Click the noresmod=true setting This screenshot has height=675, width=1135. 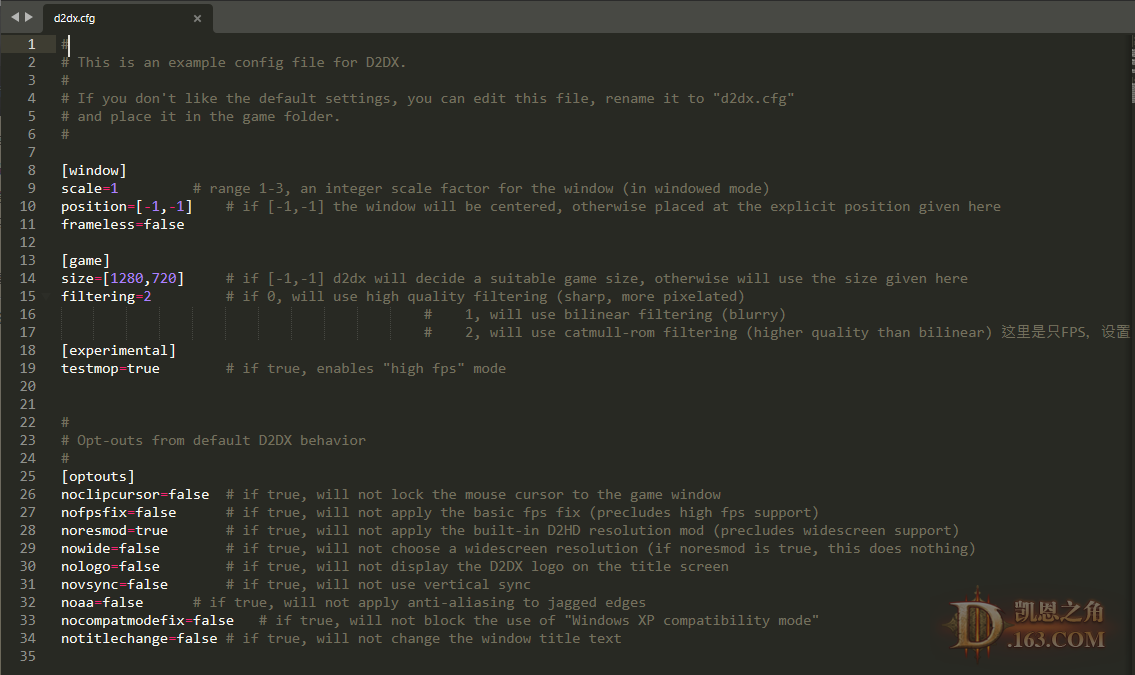coord(114,530)
